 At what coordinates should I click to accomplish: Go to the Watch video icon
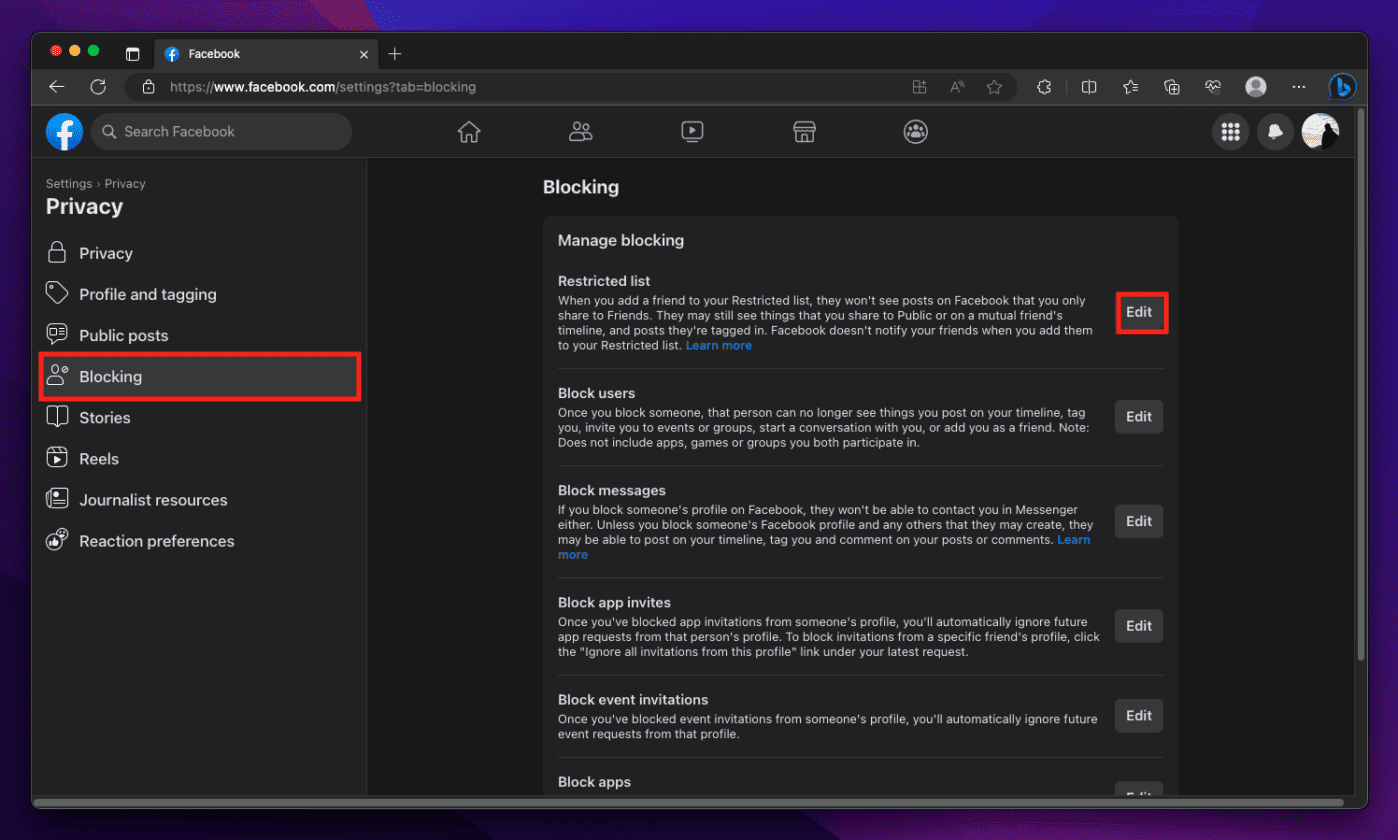692,132
